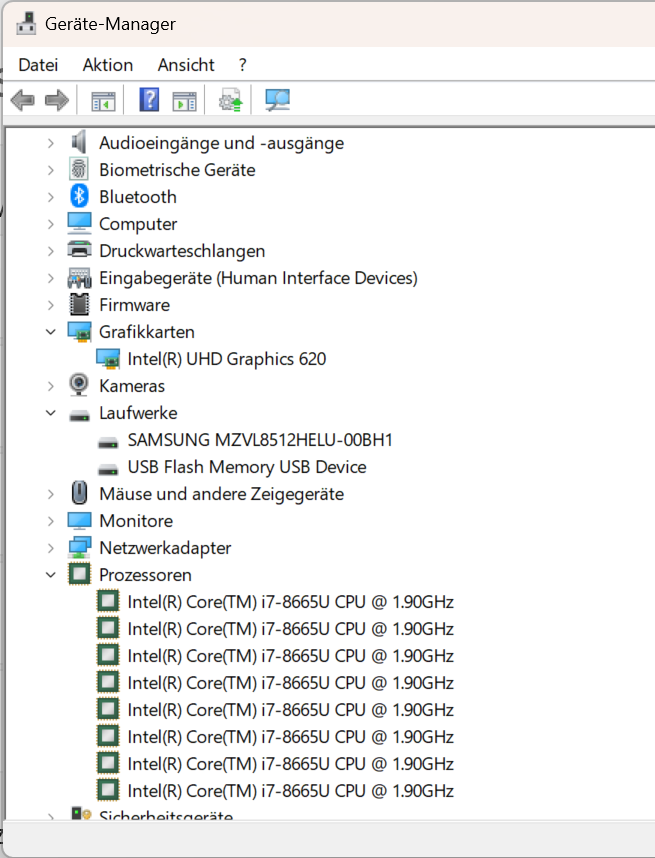Viewport: 655px width, 858px height.
Task: Open the Datei menu
Action: pos(38,65)
